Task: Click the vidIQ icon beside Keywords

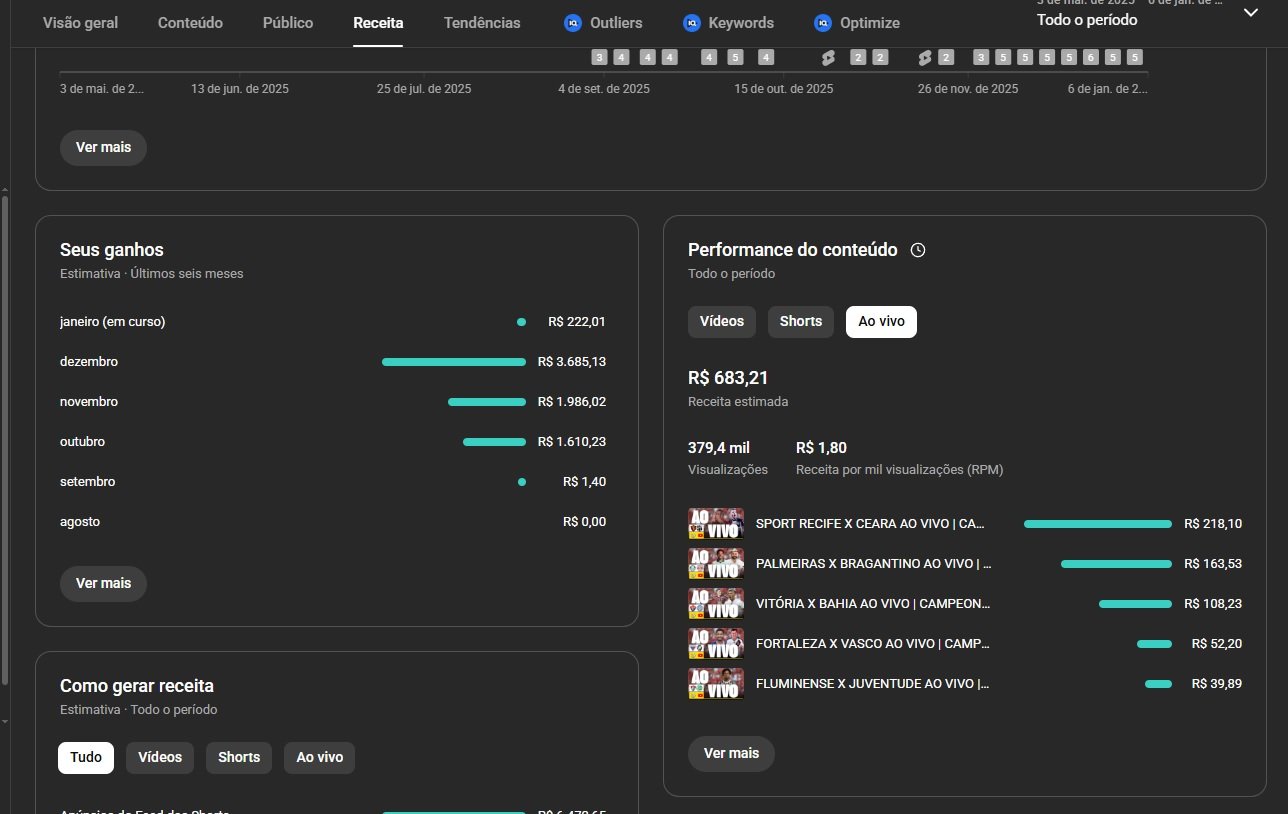Action: pos(691,23)
